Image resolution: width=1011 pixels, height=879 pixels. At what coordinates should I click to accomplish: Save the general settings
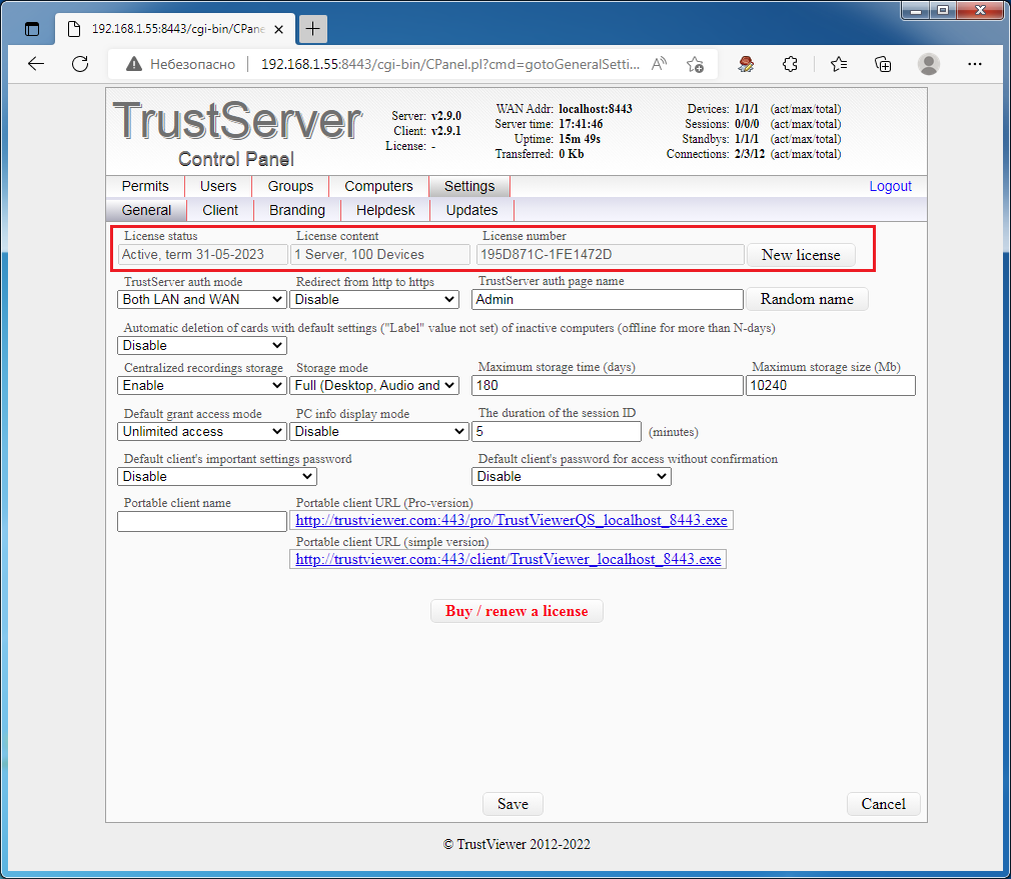point(513,804)
